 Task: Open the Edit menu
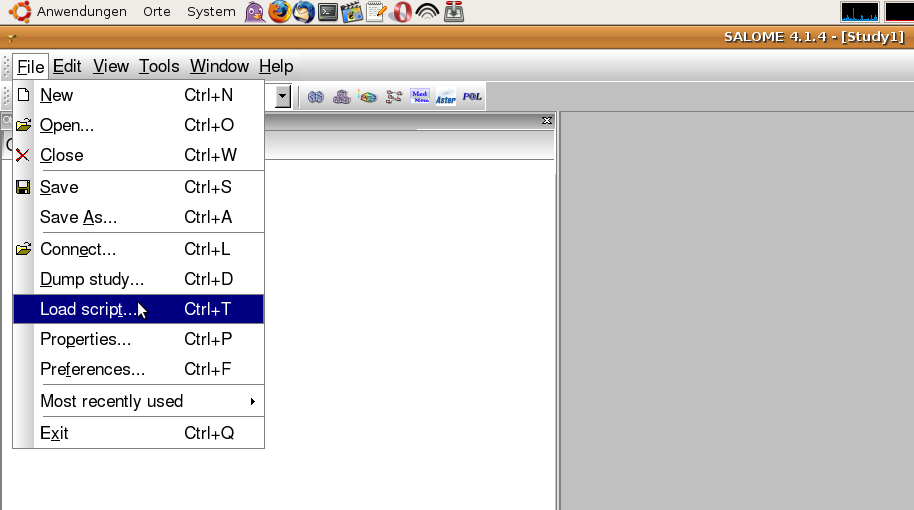click(67, 66)
